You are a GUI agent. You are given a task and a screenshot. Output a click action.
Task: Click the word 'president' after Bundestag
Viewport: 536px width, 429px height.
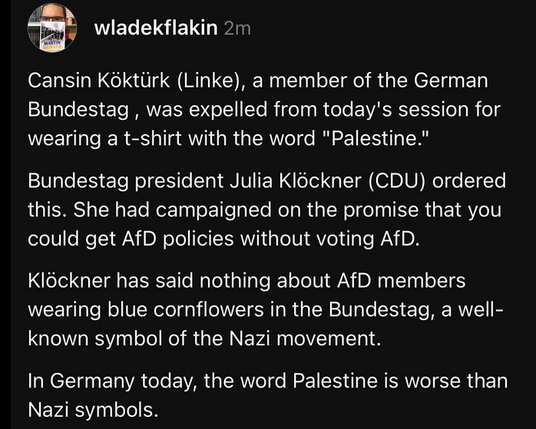[179, 181]
